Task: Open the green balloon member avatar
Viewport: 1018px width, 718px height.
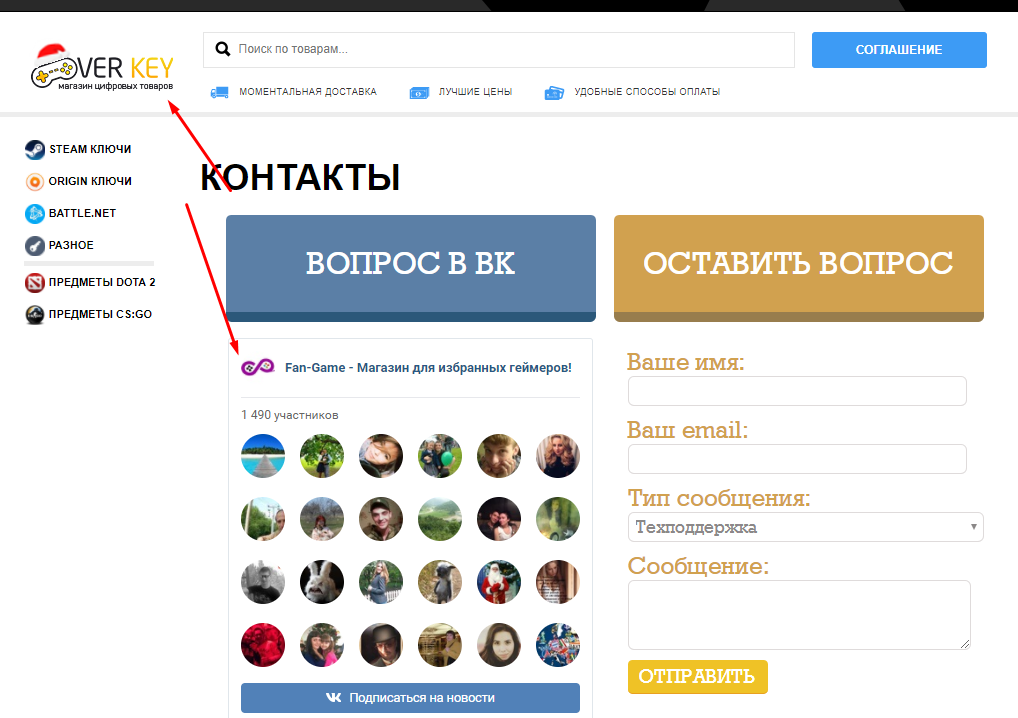Action: coord(440,456)
